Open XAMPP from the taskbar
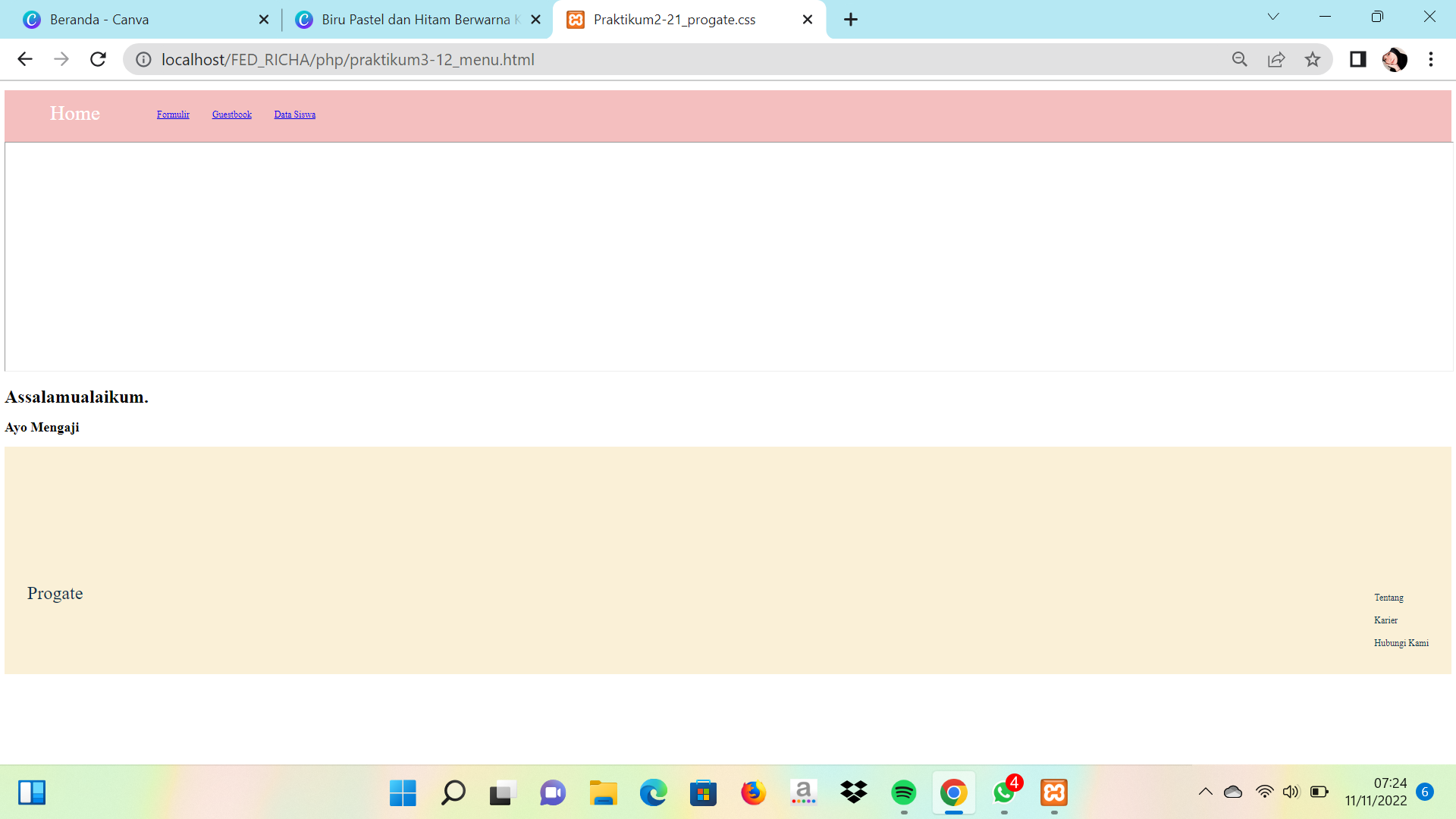1456x819 pixels. (1054, 792)
